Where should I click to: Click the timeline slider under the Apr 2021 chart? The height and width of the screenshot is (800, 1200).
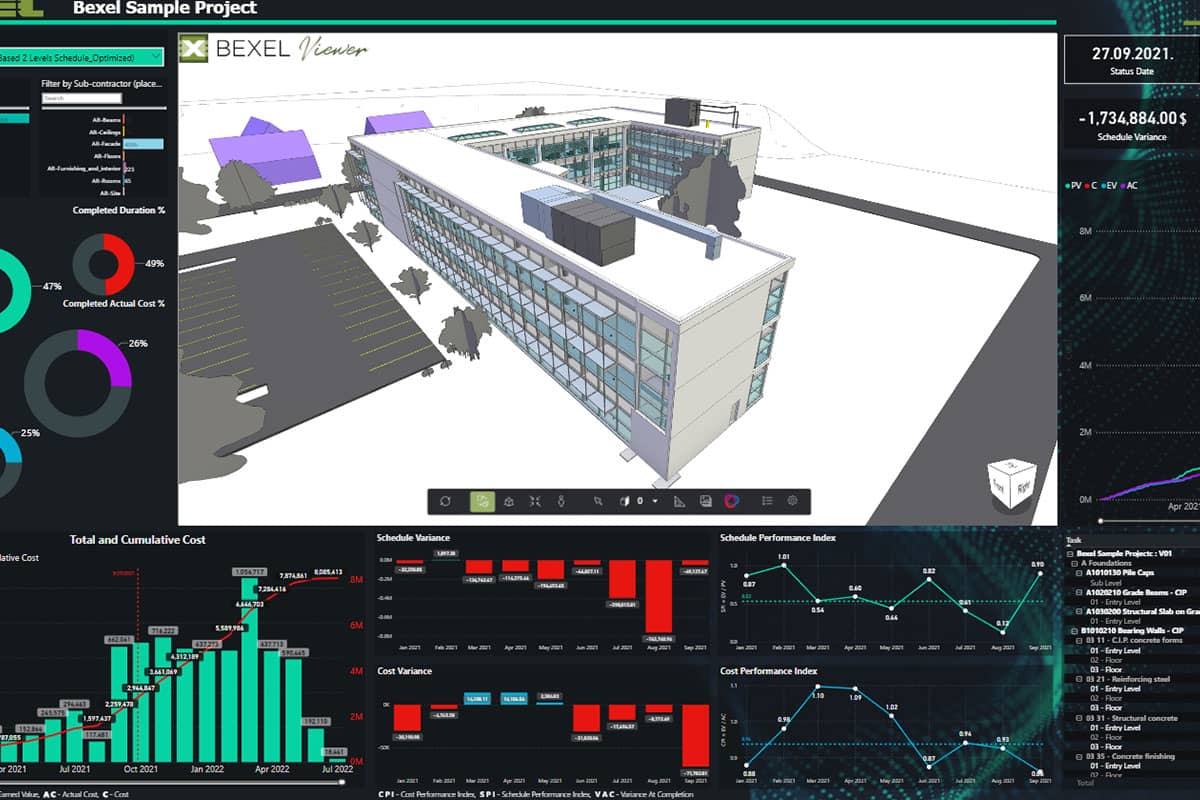1149,521
